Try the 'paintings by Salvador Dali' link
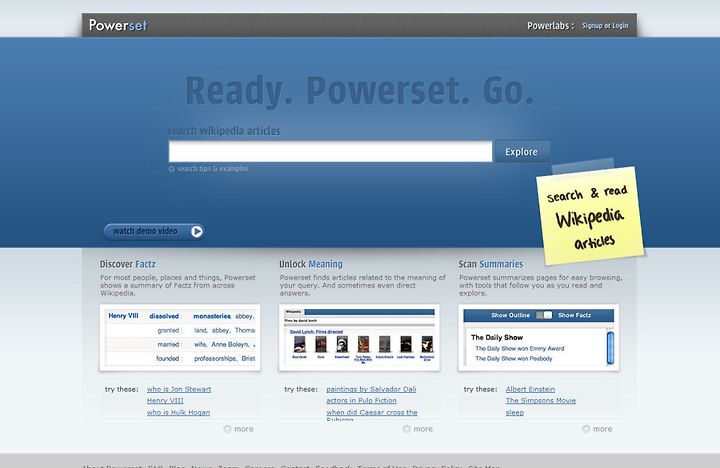 371,389
